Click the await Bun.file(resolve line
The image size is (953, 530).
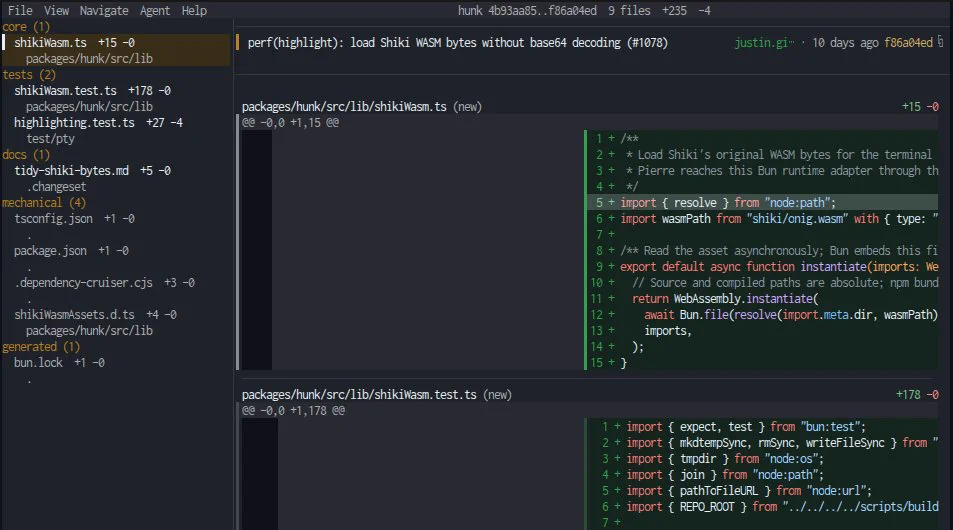(x=762, y=315)
